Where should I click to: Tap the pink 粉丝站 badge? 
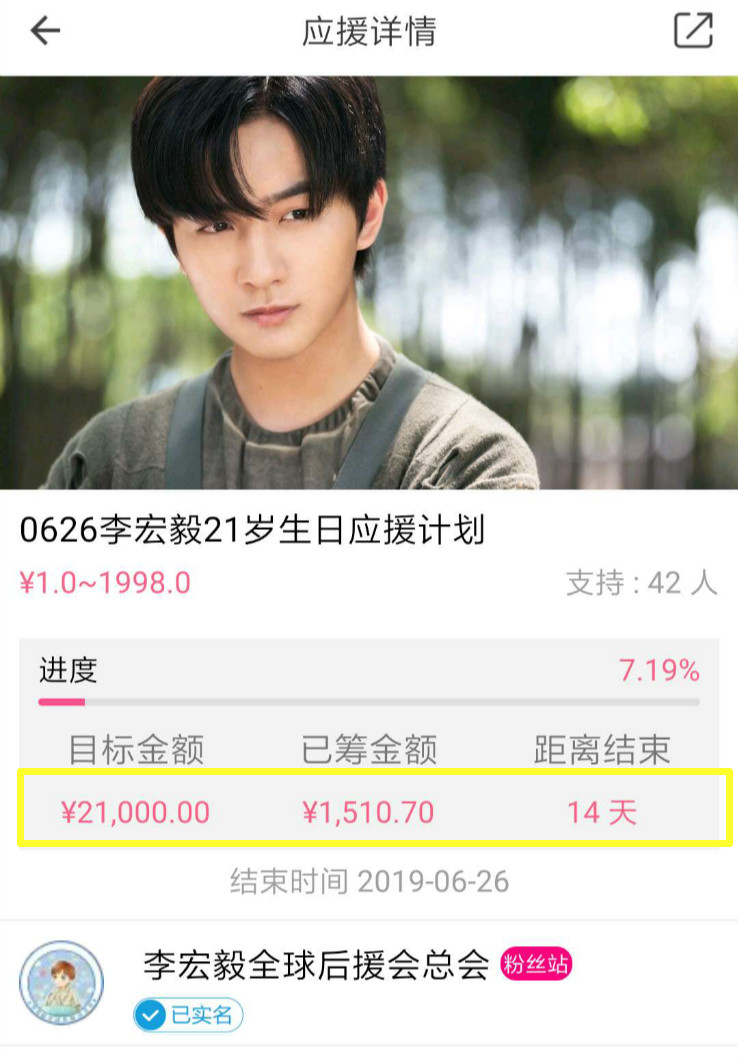click(536, 964)
